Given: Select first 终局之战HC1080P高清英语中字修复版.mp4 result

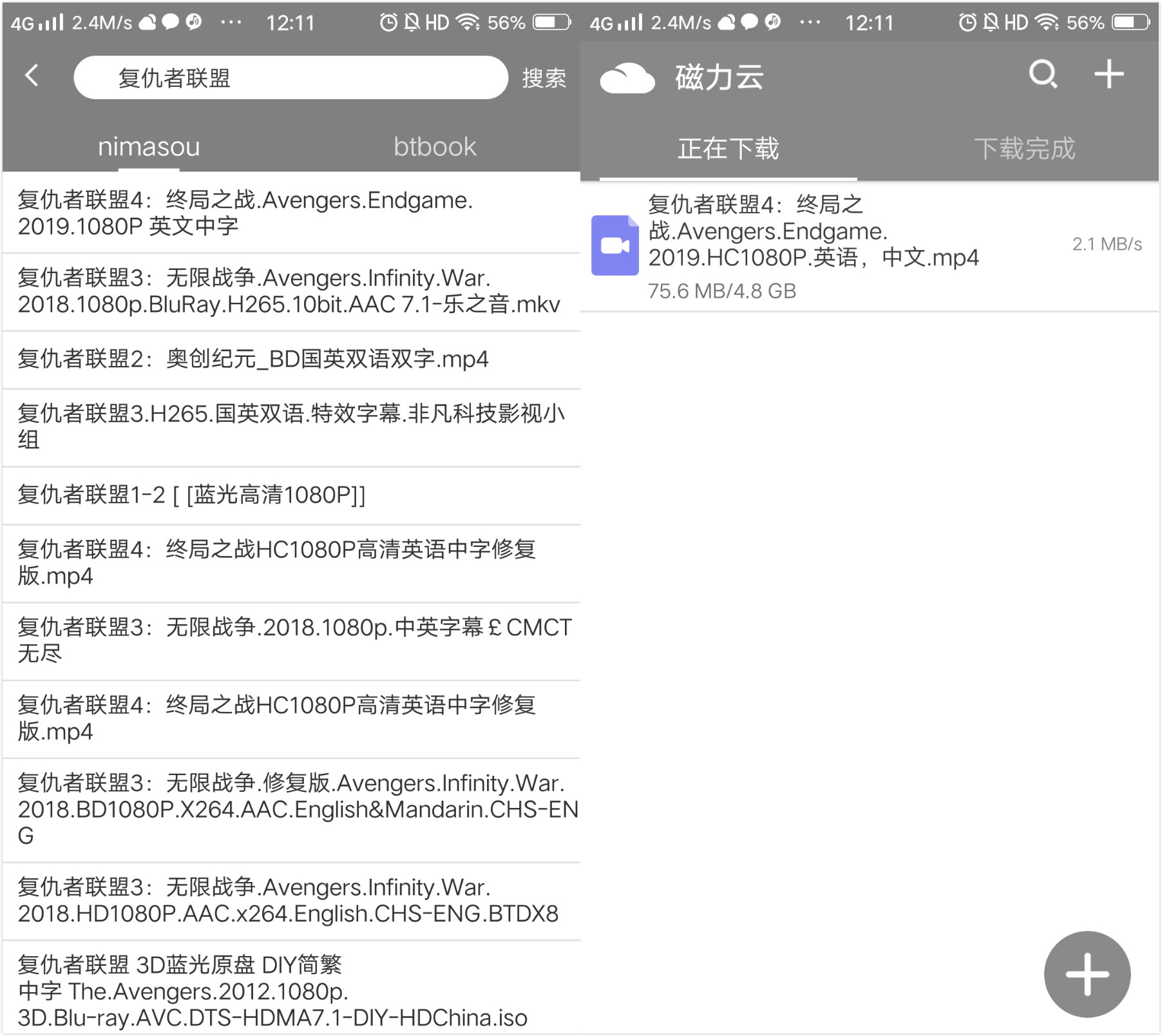Looking at the screenshot, I should coord(291,562).
